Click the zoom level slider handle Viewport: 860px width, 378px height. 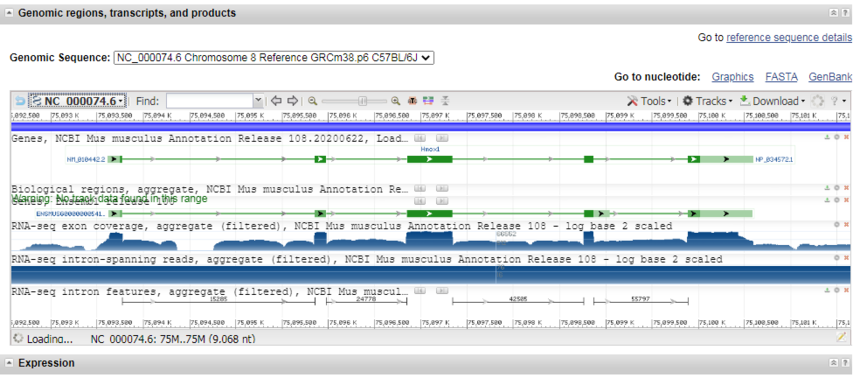(x=362, y=101)
